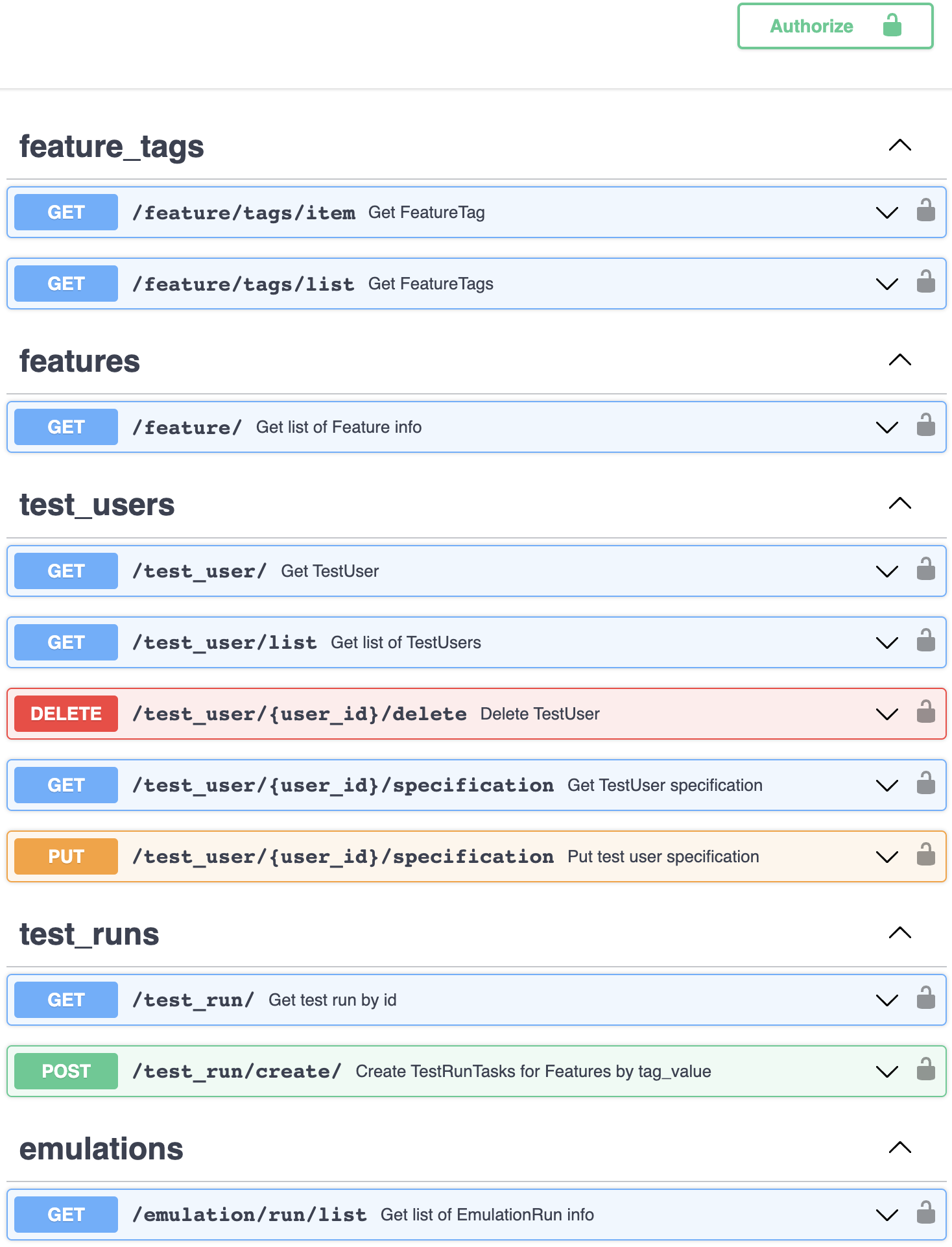
Task: Collapse the test_users section chevron
Action: [899, 503]
